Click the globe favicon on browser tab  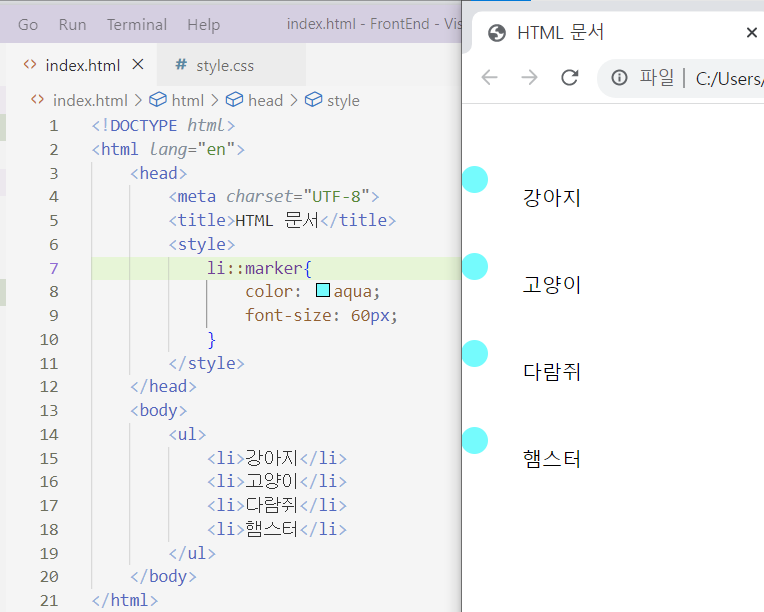coord(497,33)
